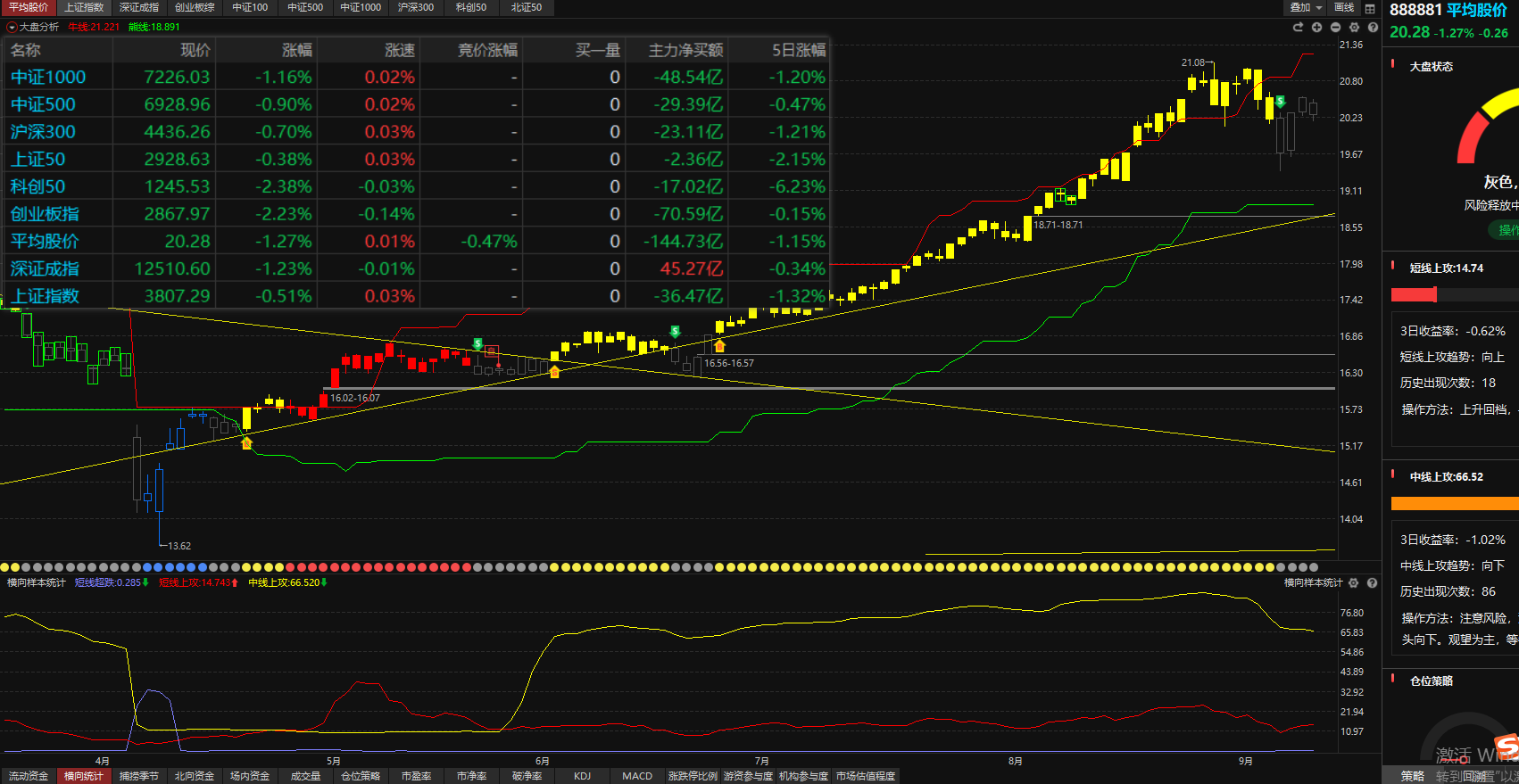1519x784 pixels.
Task: Select 创业板指 row in index table
Action: 418,214
